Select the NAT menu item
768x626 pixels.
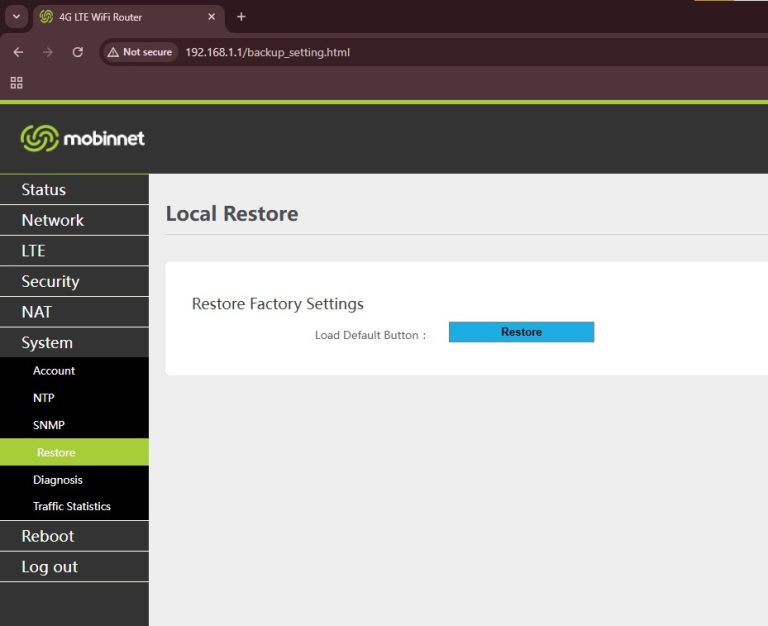point(37,312)
